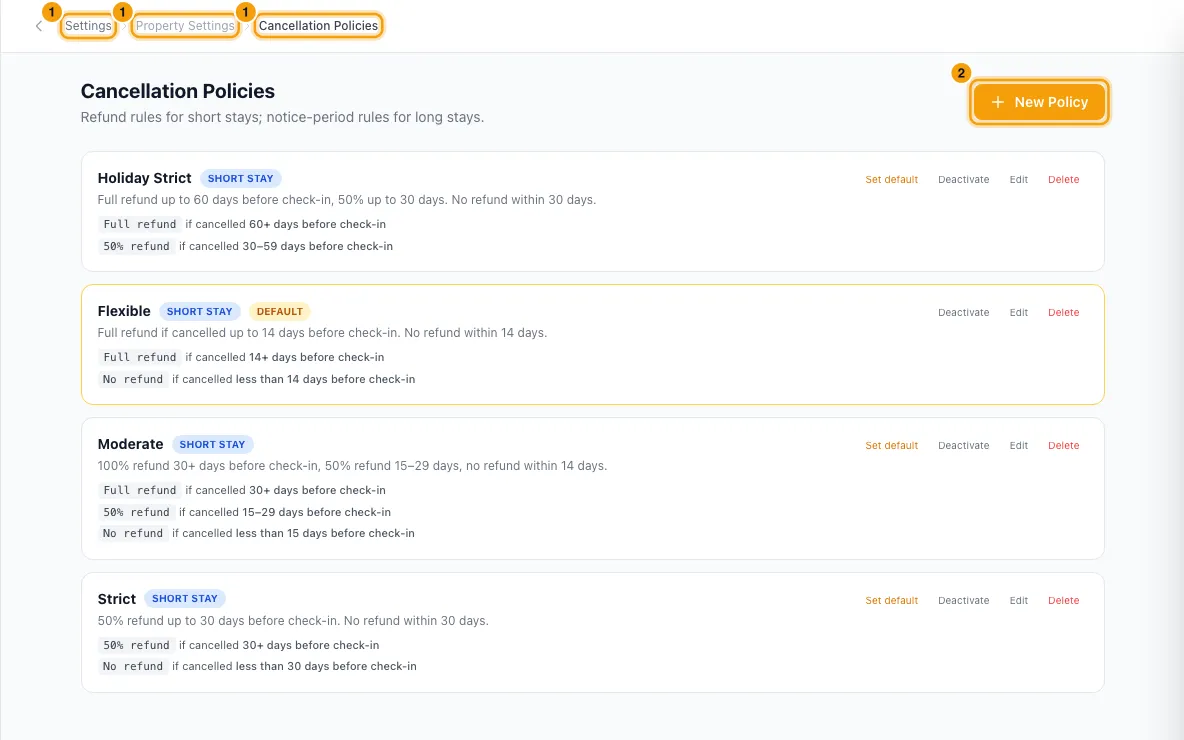Click '50% refund' tag in the 30+ days rule
This screenshot has height=740, width=1184.
tap(136, 645)
